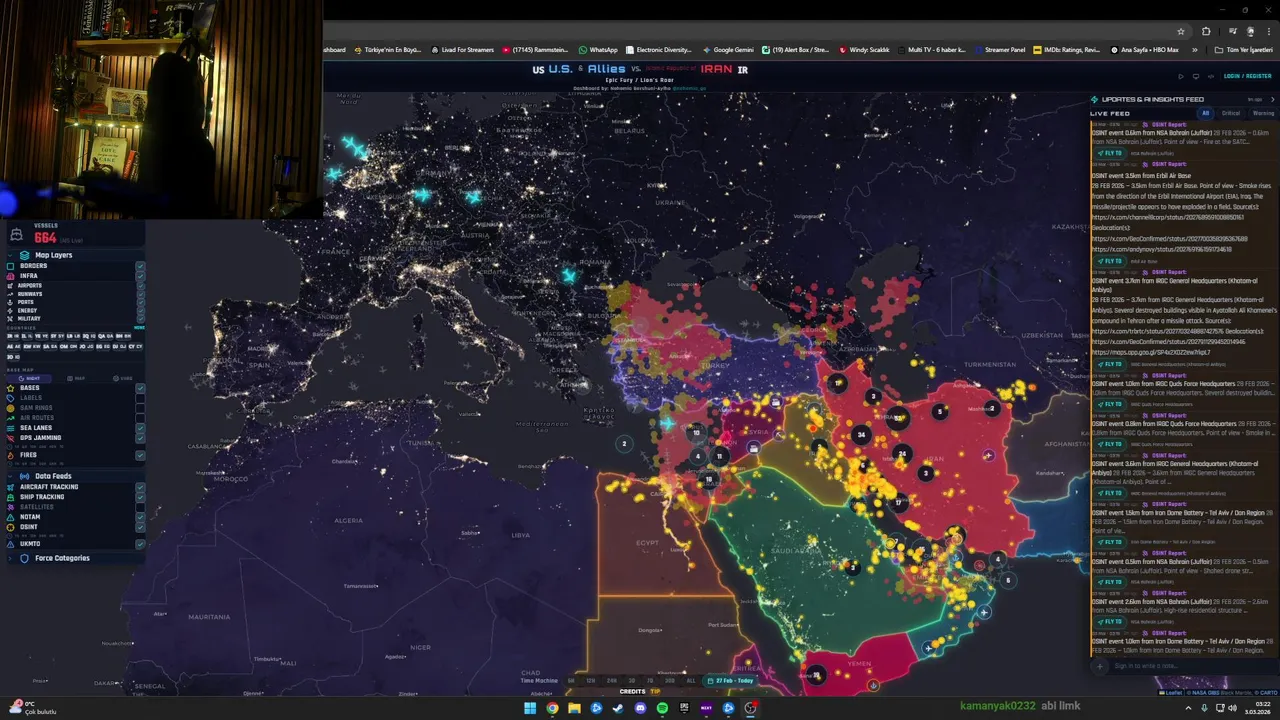Click the Labels tag icon

tap(11, 398)
